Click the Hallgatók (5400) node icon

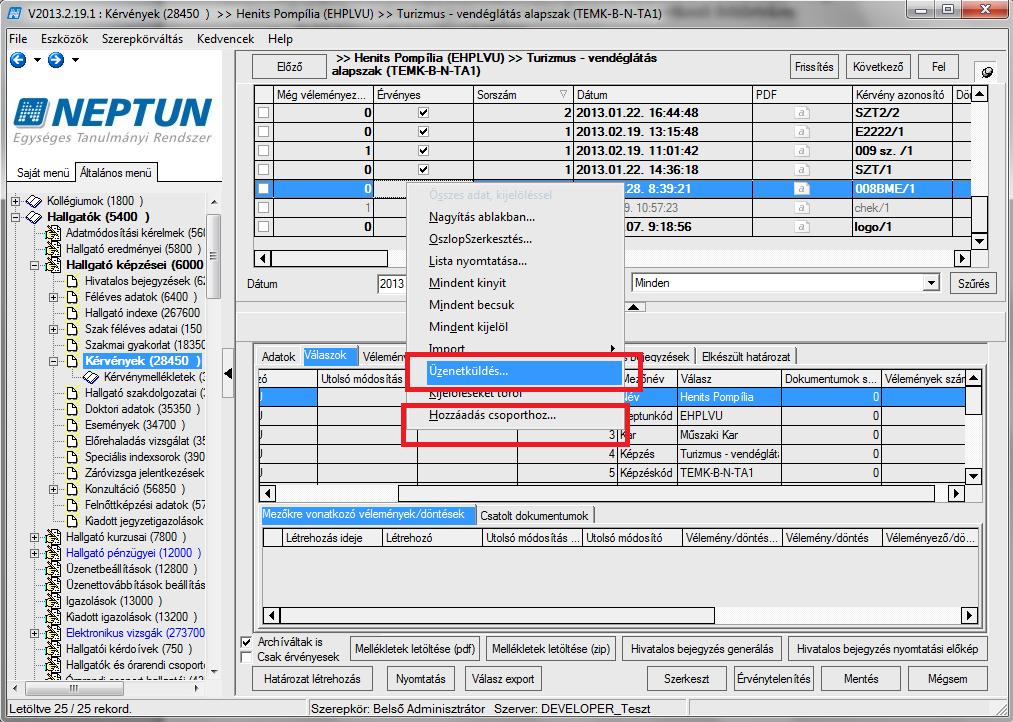(33, 217)
